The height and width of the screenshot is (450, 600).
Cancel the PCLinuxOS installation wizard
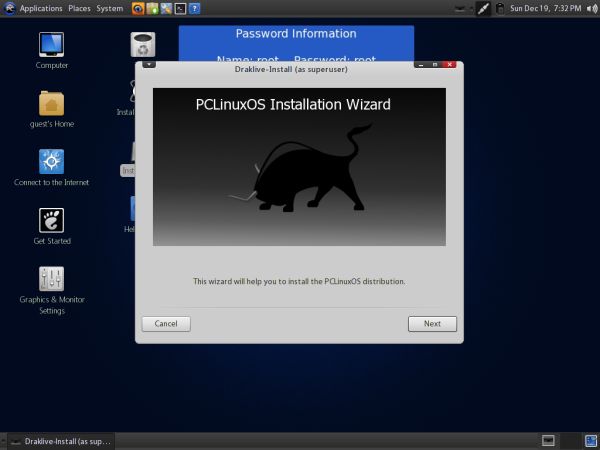pos(166,324)
